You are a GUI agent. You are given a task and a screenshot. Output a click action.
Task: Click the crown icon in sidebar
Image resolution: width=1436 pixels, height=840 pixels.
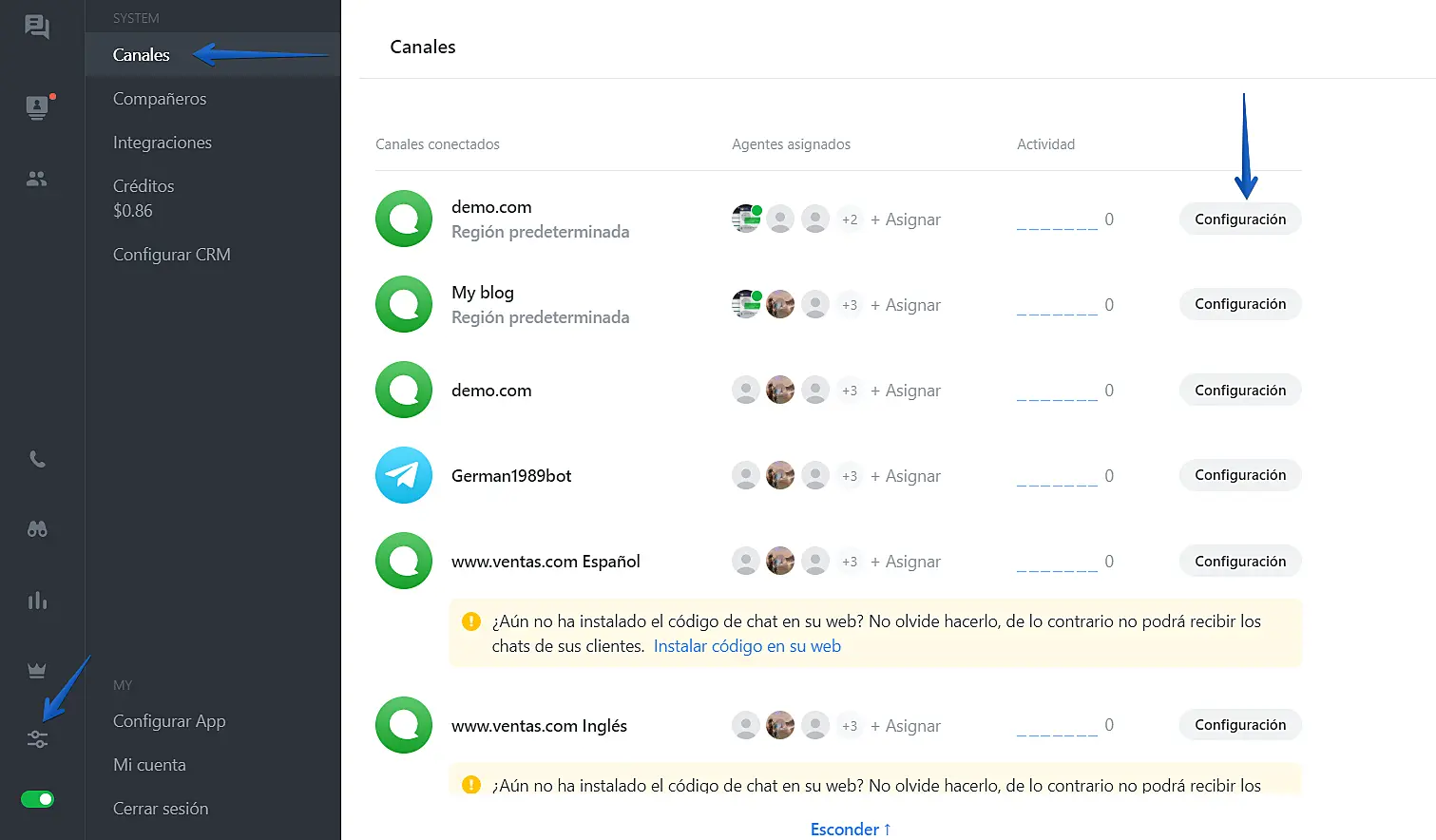(x=37, y=671)
